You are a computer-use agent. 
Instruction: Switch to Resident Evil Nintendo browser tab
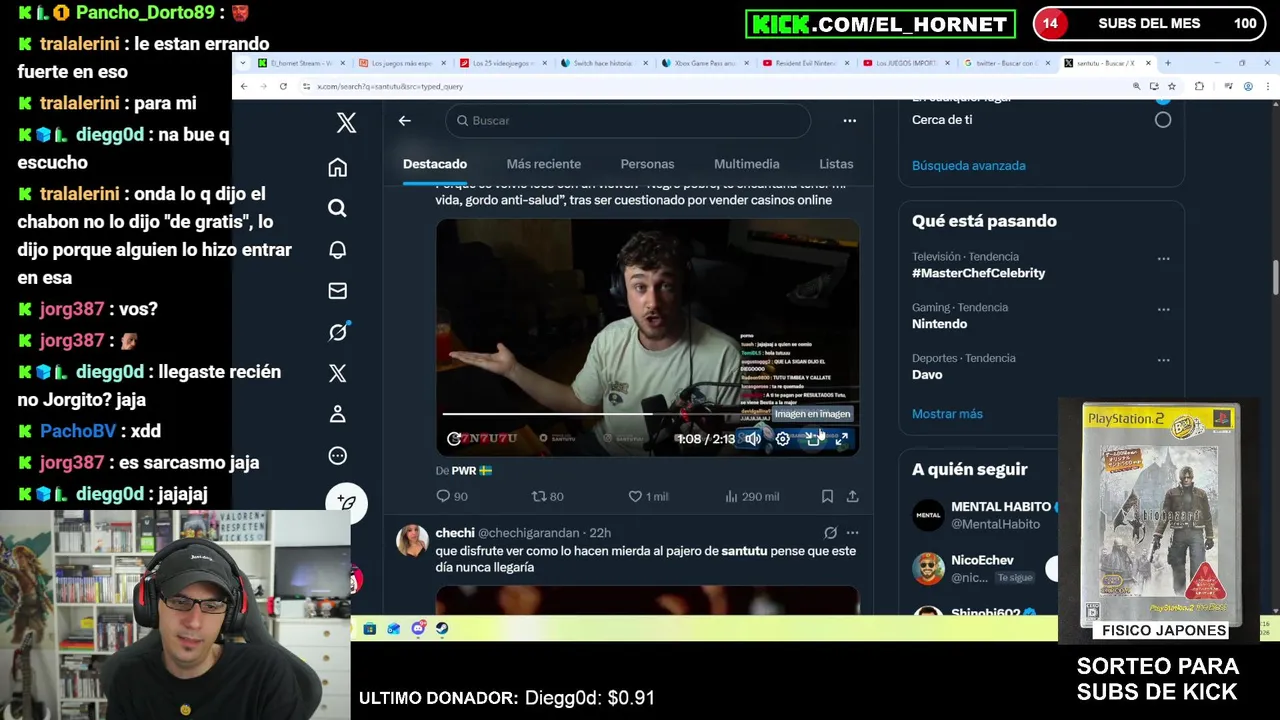tap(805, 63)
